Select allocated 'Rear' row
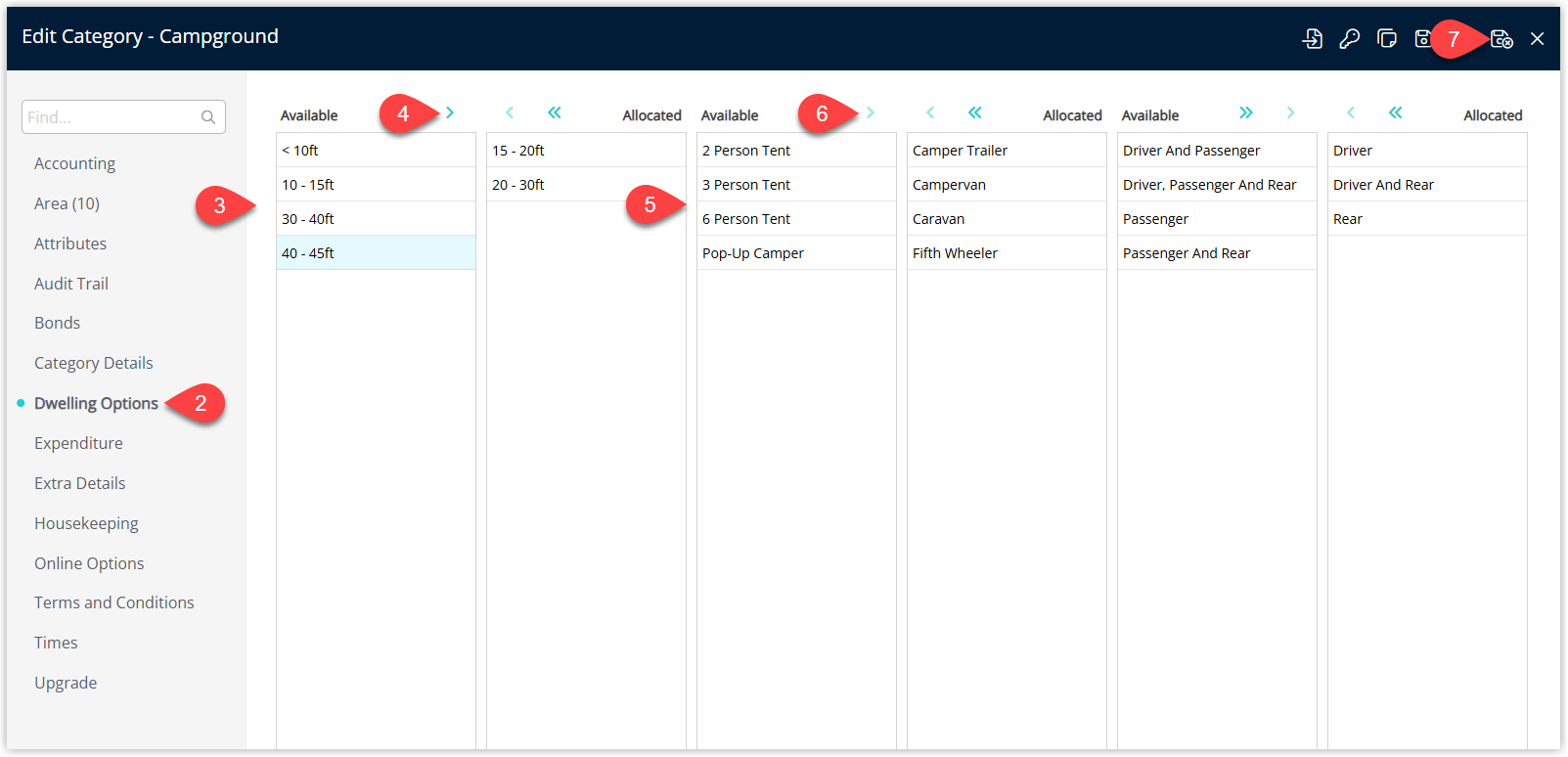This screenshot has height=757, width=1568. 1427,219
